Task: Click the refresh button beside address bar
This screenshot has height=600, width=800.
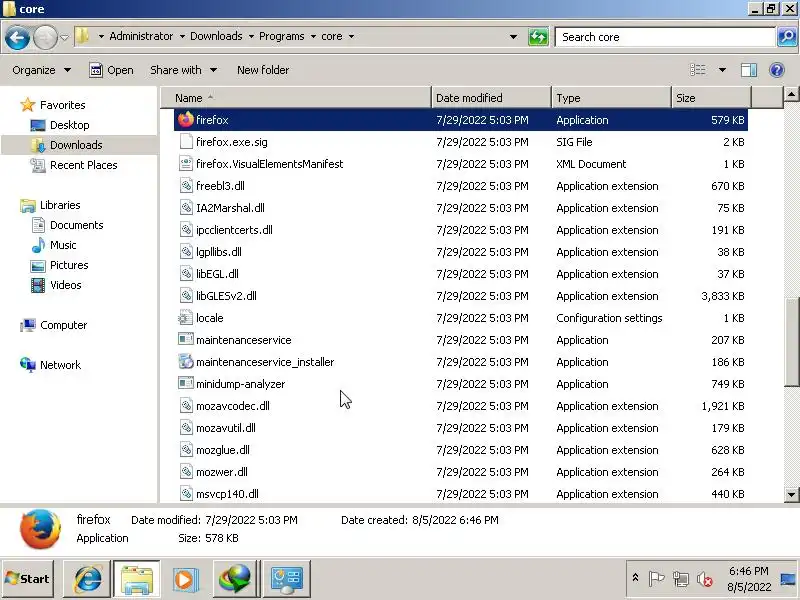Action: (x=538, y=37)
